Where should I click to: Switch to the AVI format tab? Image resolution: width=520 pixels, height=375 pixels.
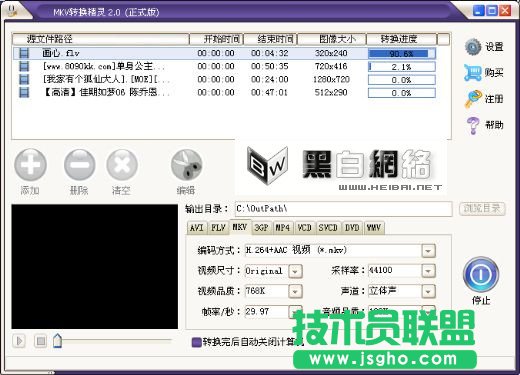coord(197,228)
